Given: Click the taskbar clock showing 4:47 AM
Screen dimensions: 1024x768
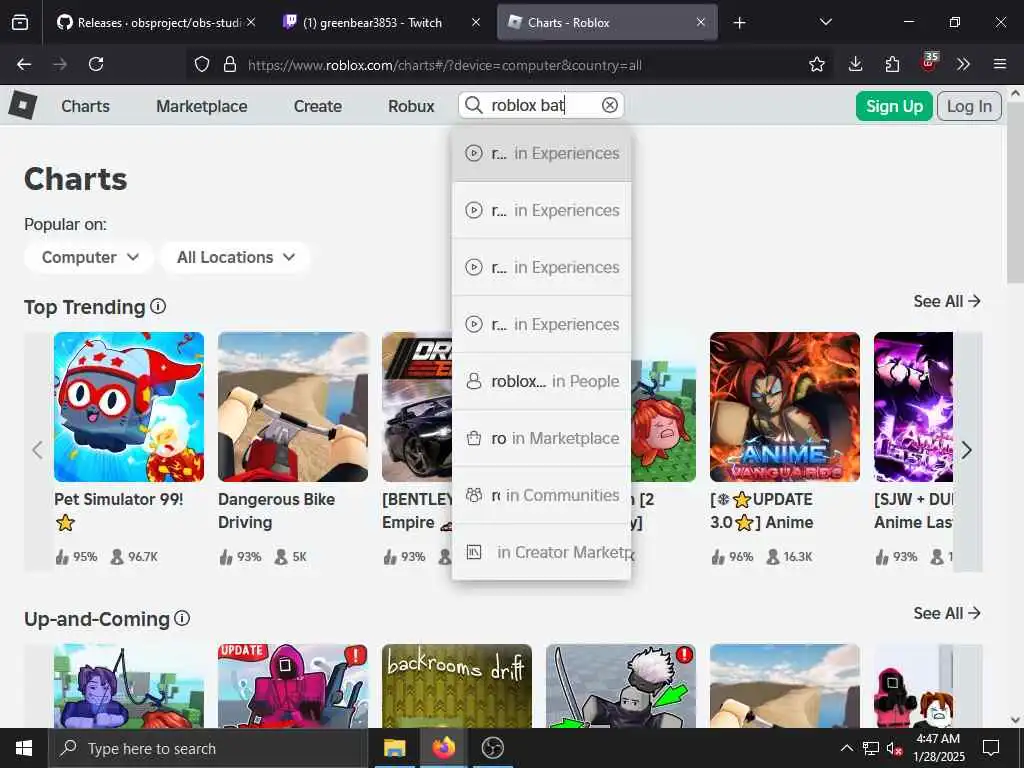Looking at the screenshot, I should pos(938,748).
